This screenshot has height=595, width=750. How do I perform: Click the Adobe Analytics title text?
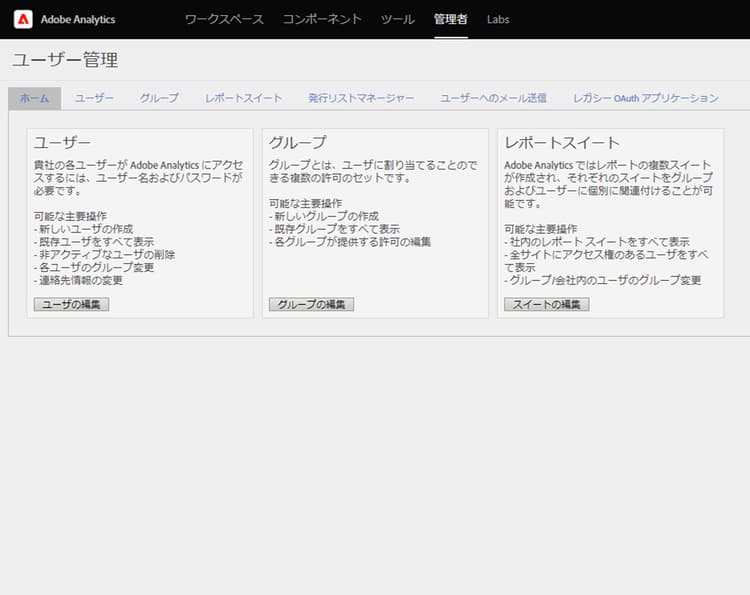click(78, 20)
